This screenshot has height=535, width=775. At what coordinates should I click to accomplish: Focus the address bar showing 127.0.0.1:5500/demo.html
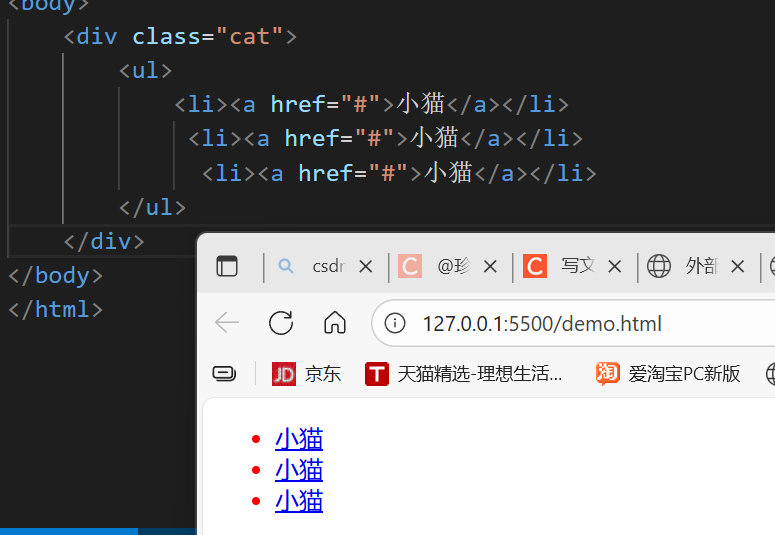[573, 323]
